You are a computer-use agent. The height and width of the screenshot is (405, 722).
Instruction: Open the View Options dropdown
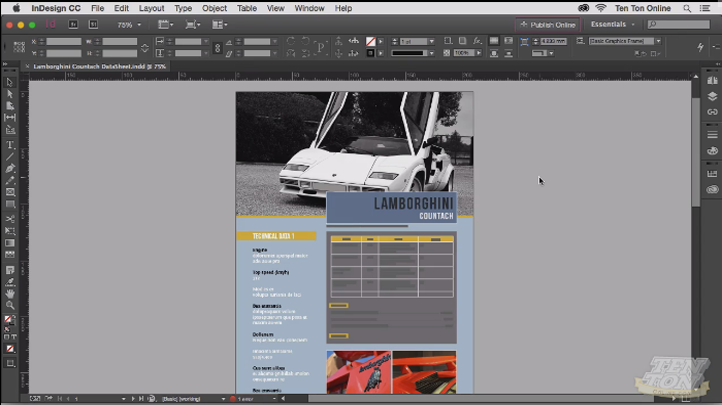click(x=165, y=24)
